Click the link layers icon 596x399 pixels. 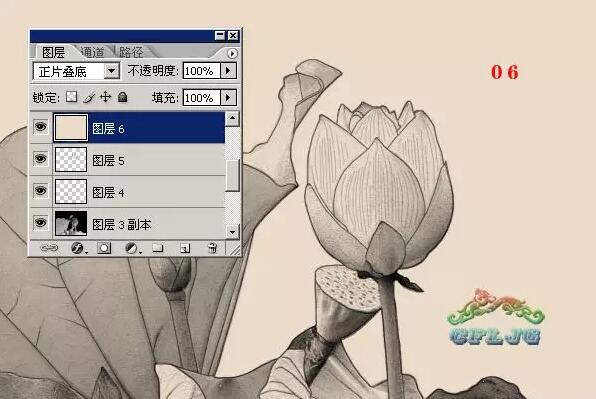[x=49, y=248]
